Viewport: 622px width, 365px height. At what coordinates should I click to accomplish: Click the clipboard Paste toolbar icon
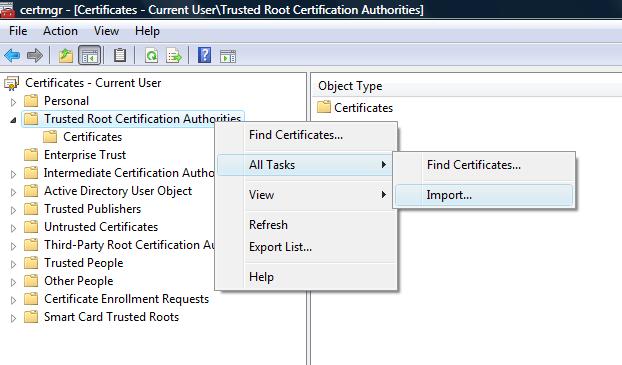click(120, 56)
